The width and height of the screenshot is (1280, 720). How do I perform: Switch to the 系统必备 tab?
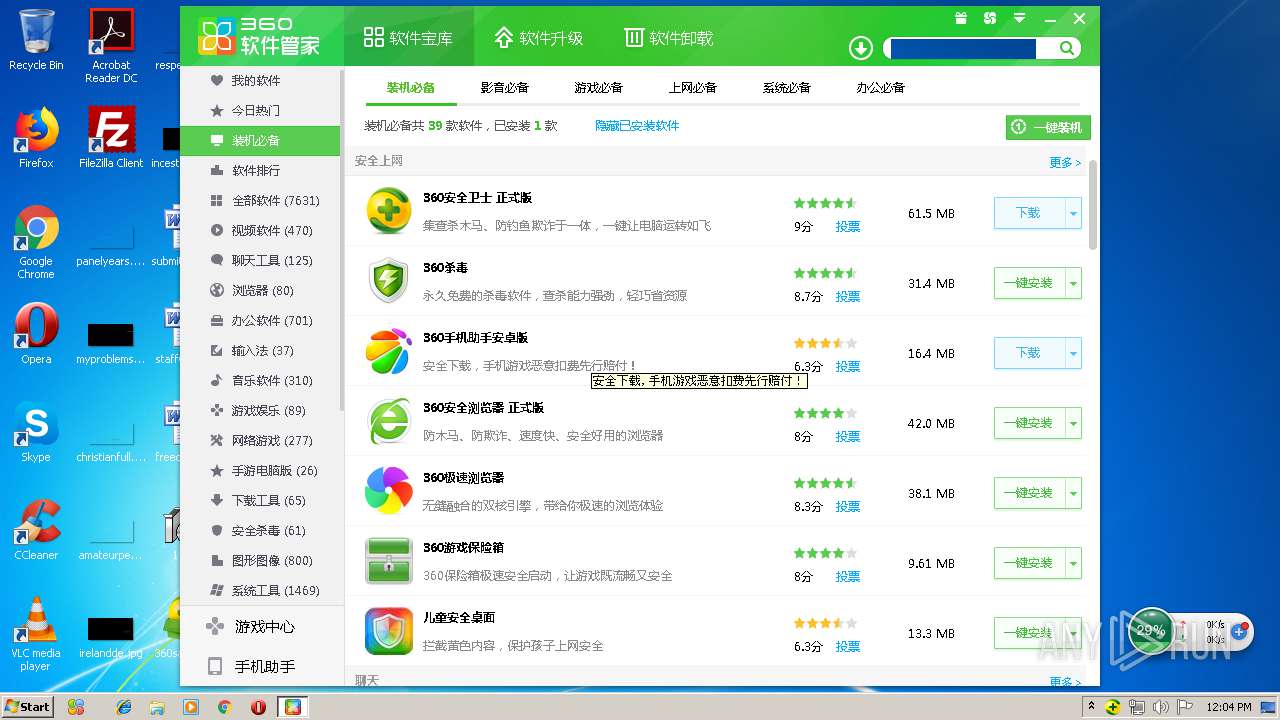click(786, 88)
